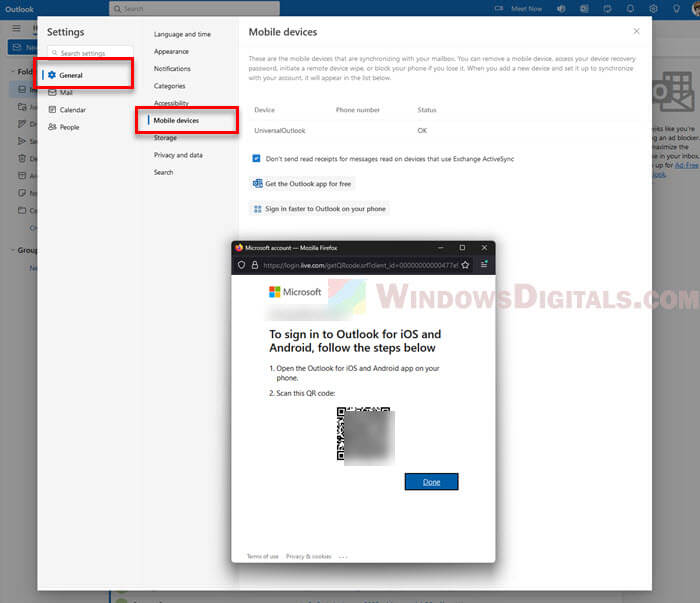This screenshot has height=603, width=700.
Task: Open Accessibility settings
Action: click(171, 103)
